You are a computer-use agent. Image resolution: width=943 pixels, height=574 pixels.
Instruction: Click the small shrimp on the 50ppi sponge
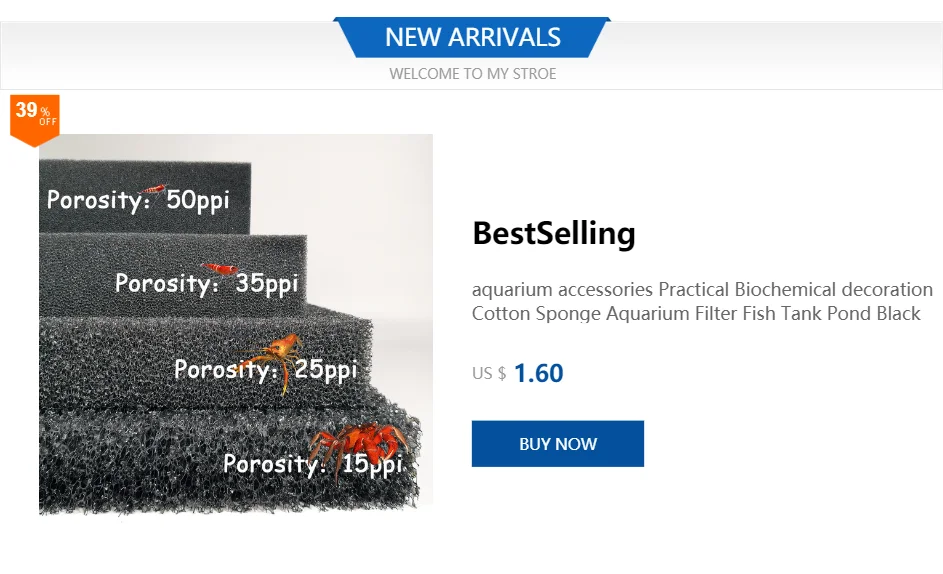[155, 190]
